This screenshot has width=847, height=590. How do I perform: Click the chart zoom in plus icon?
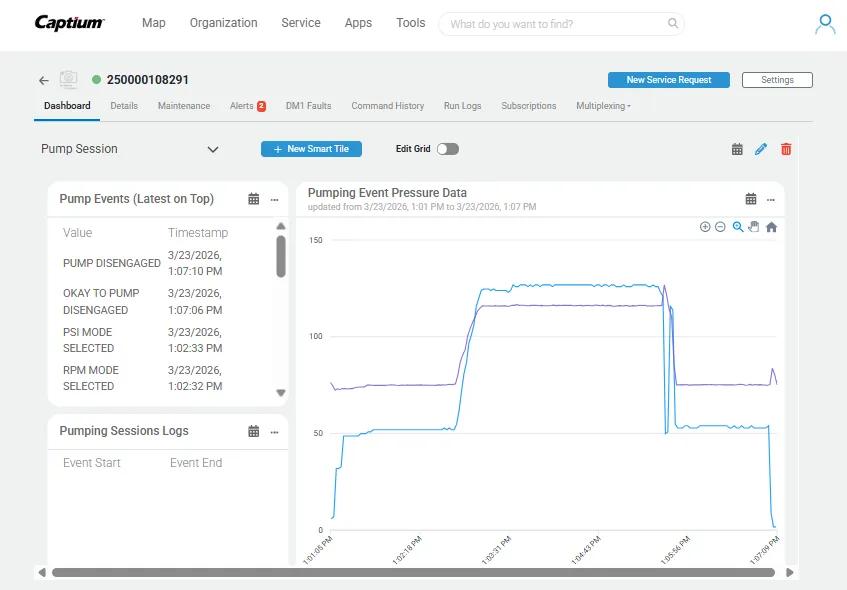(x=705, y=227)
